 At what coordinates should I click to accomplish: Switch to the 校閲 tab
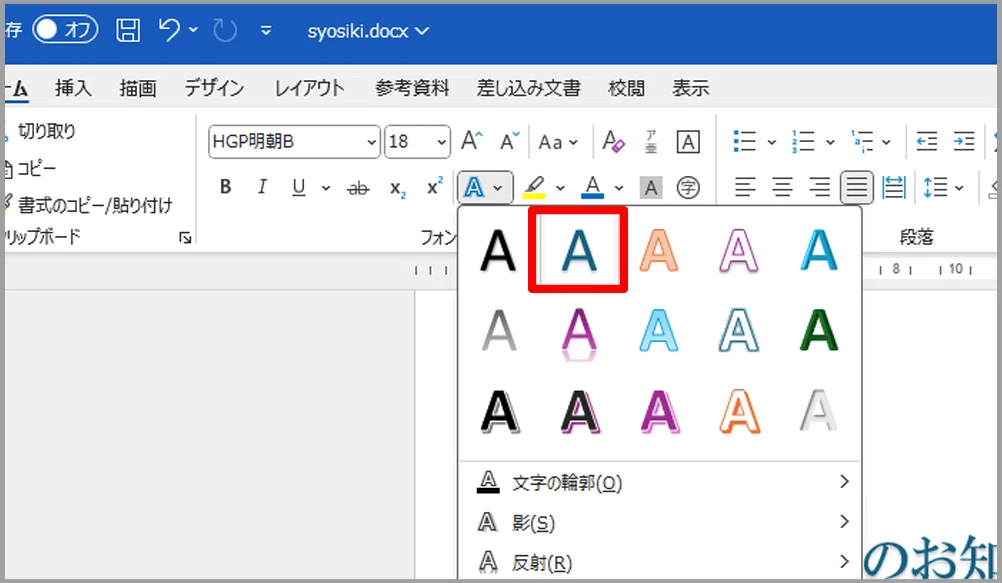pyautogui.click(x=626, y=88)
